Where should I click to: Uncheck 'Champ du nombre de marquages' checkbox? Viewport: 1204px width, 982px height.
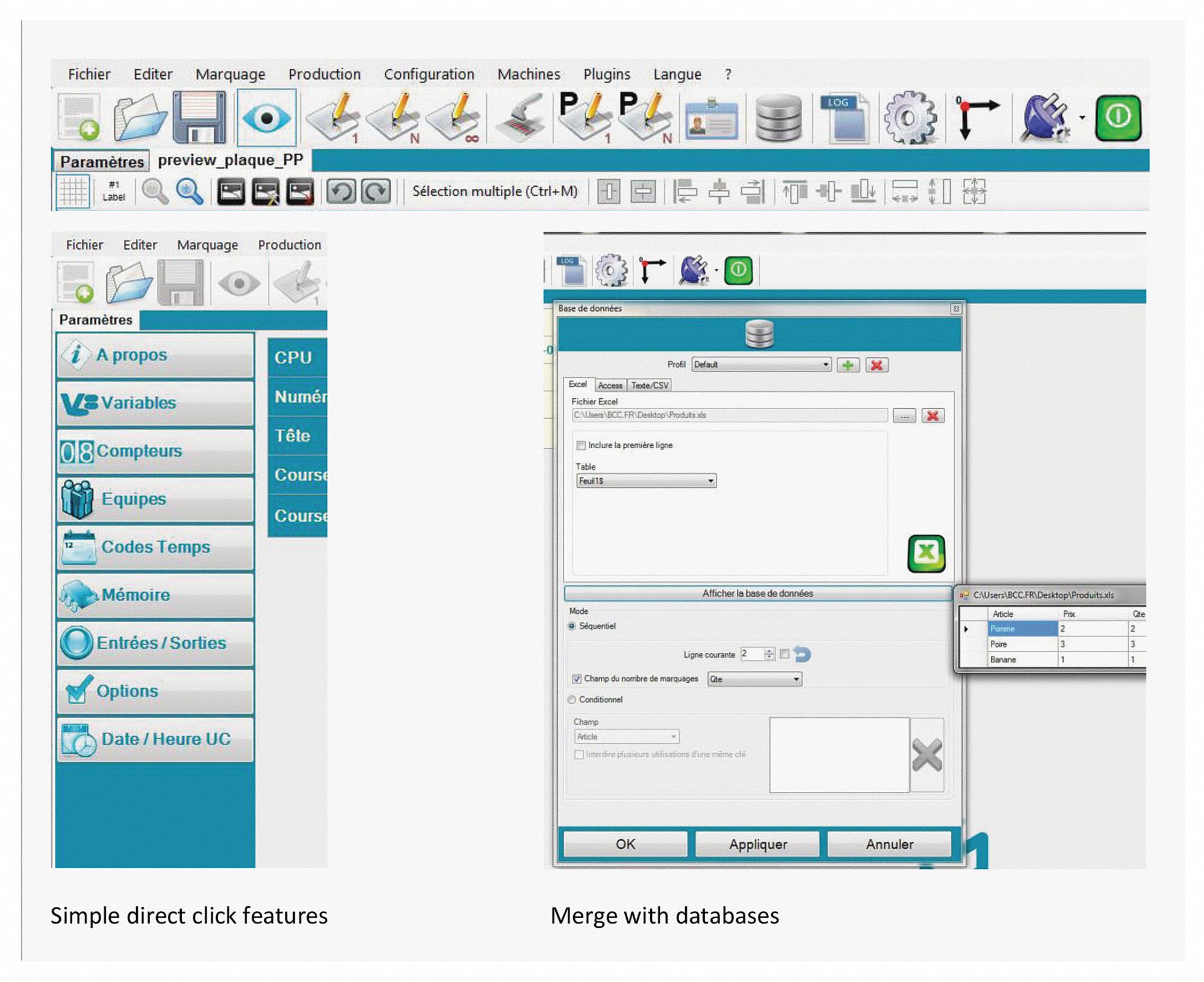pyautogui.click(x=577, y=679)
